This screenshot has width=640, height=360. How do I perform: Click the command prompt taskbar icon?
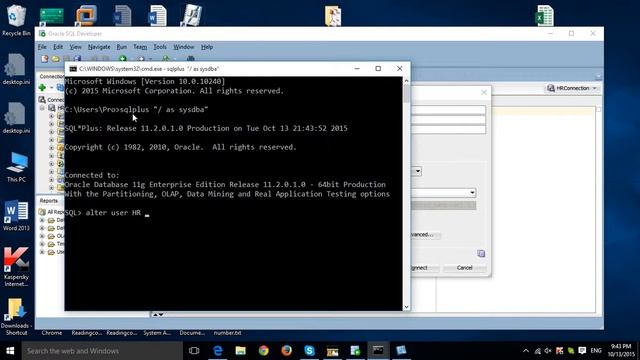point(378,351)
